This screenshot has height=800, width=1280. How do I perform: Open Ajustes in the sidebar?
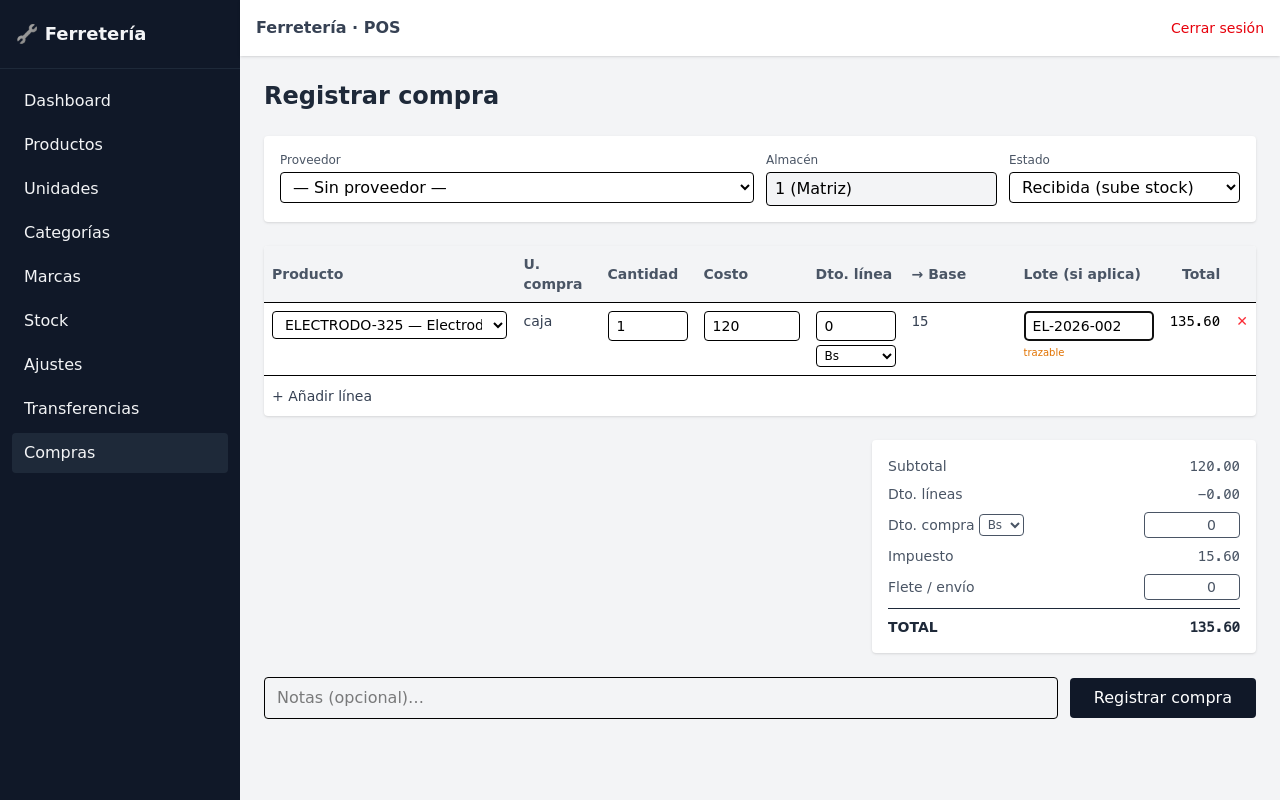click(x=120, y=365)
